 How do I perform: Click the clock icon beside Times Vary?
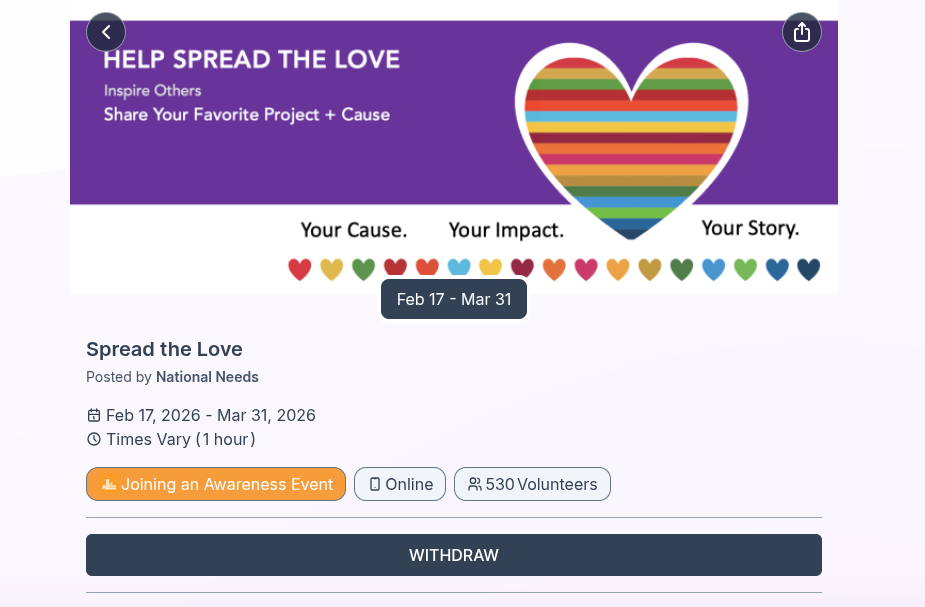click(94, 439)
